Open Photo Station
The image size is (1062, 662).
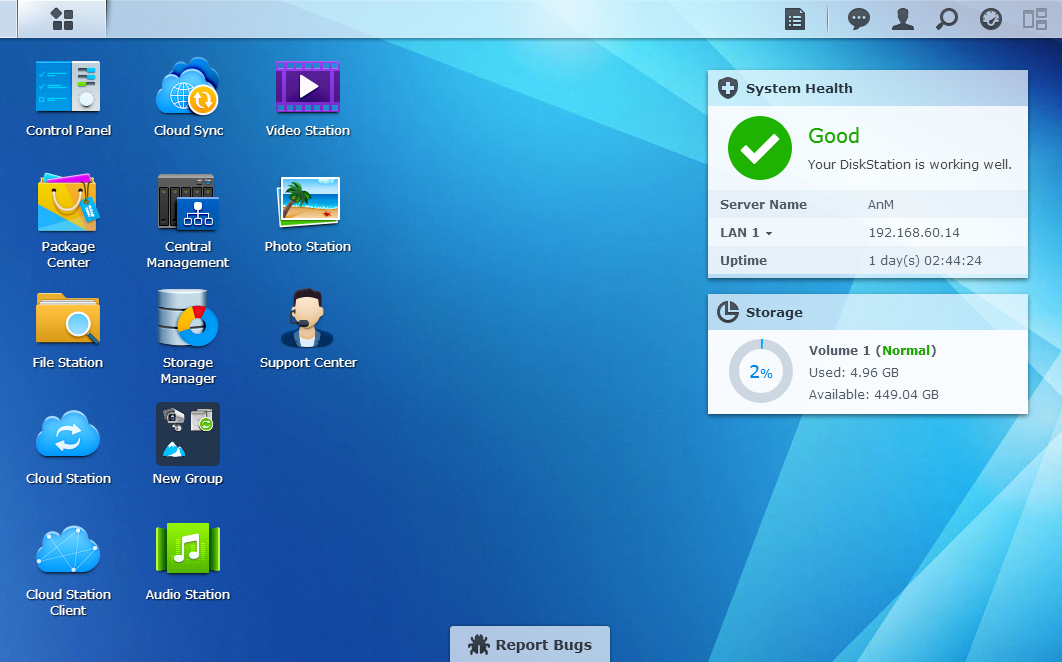(x=308, y=203)
